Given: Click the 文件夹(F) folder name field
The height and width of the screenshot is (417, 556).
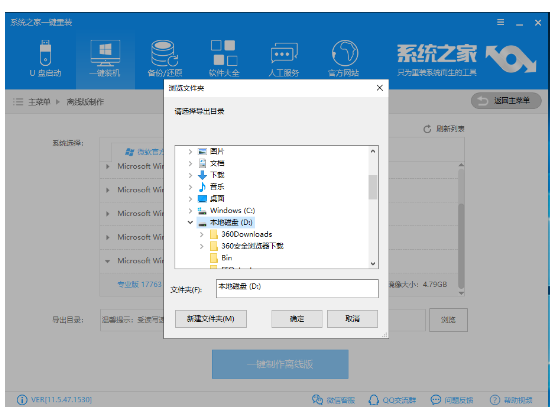Looking at the screenshot, I should point(297,288).
